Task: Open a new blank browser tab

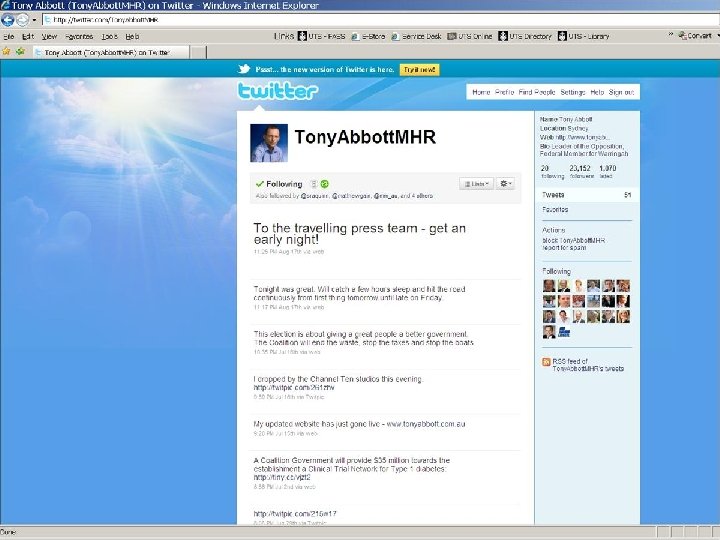Action: (198, 52)
